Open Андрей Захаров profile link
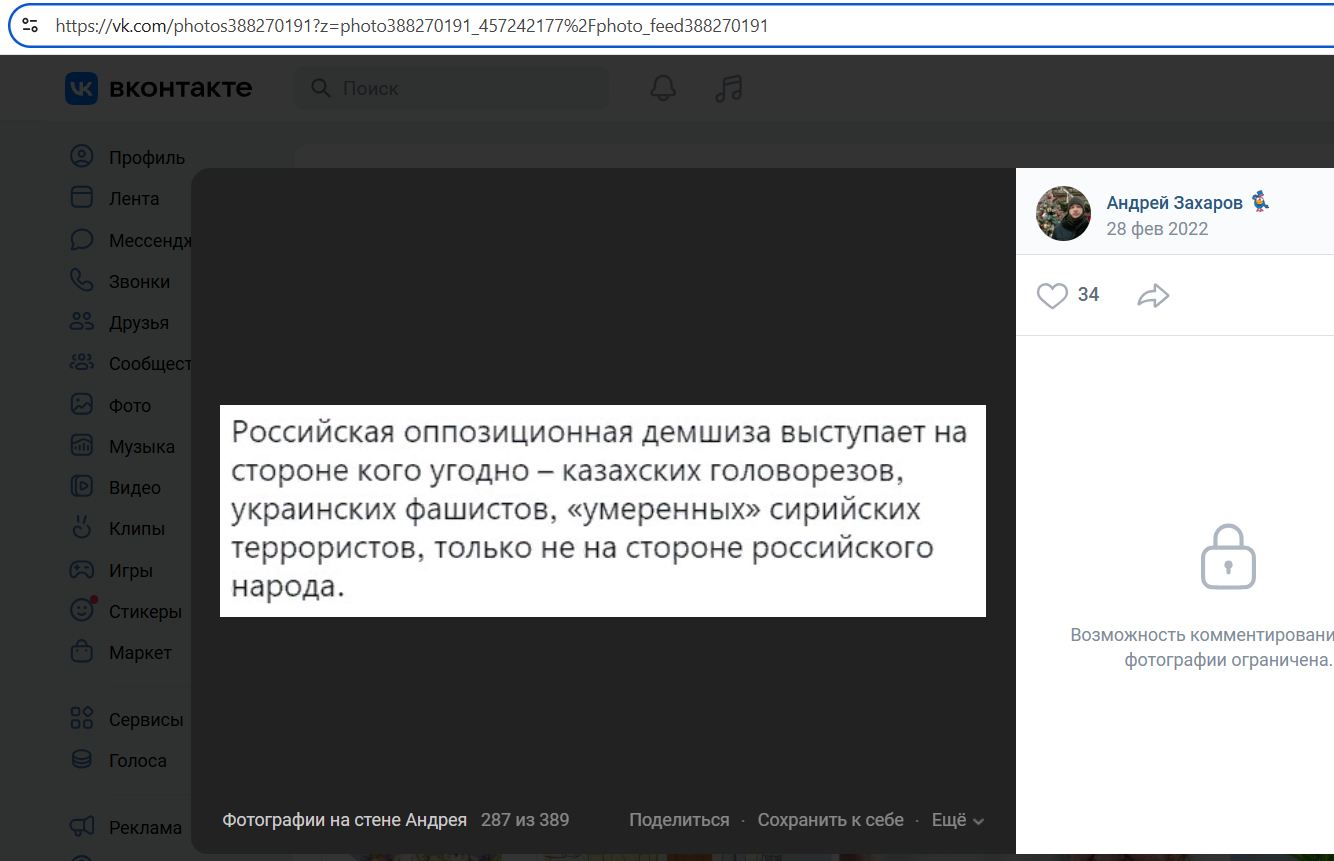This screenshot has height=861, width=1334. (1174, 203)
